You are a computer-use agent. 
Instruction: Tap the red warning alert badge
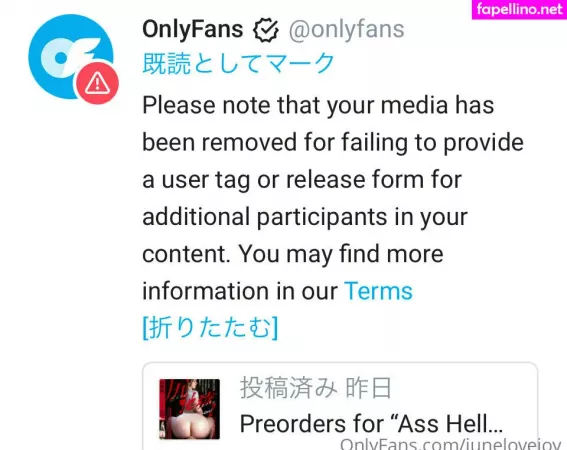pyautogui.click(x=97, y=83)
